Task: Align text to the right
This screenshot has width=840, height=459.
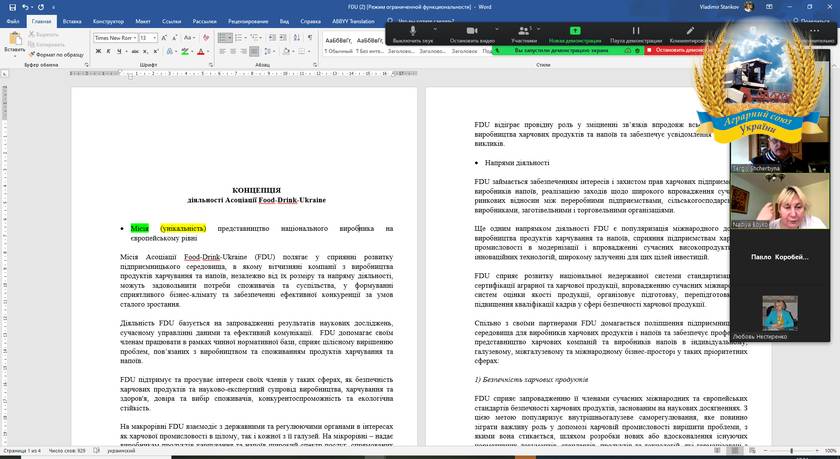Action: [243, 51]
